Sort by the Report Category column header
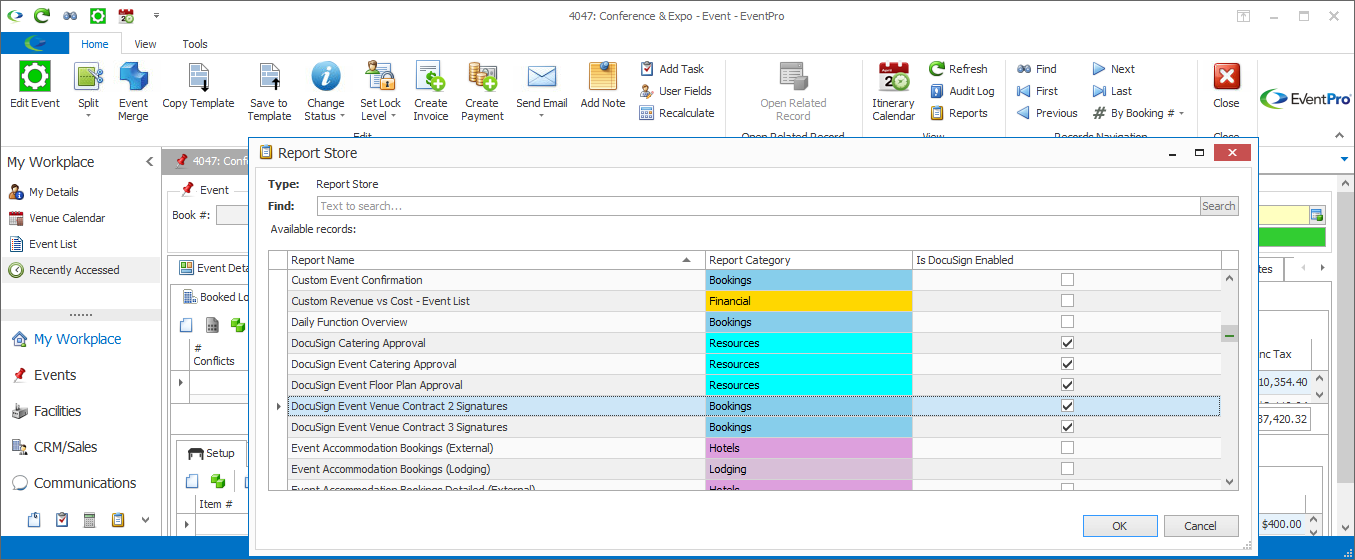 coord(808,260)
